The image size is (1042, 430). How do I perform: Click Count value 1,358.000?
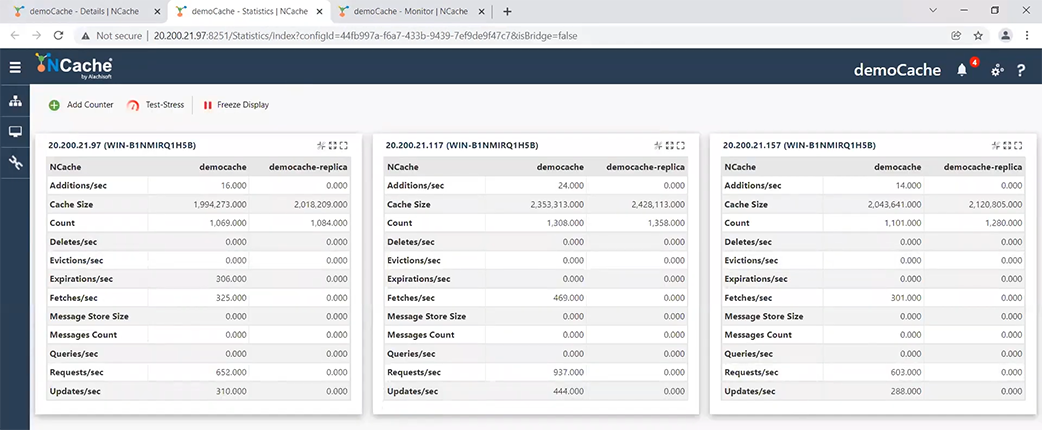click(x=667, y=223)
